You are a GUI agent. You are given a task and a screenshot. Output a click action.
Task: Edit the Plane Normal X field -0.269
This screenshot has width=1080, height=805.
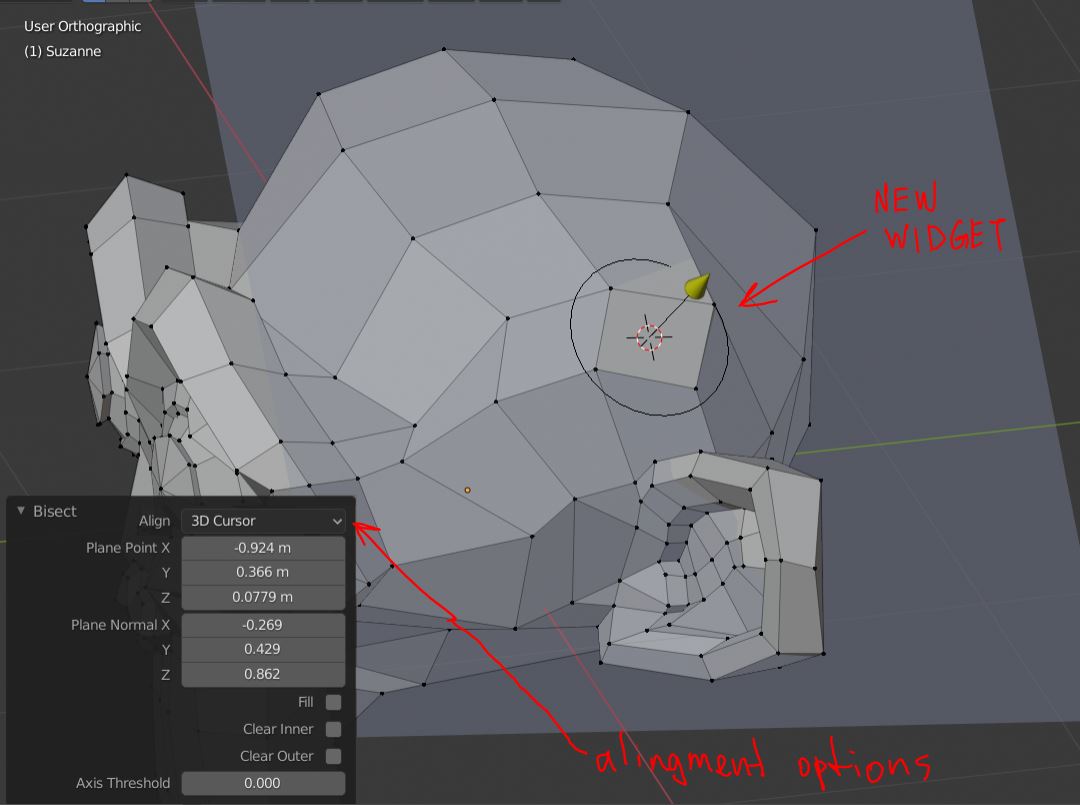(263, 625)
